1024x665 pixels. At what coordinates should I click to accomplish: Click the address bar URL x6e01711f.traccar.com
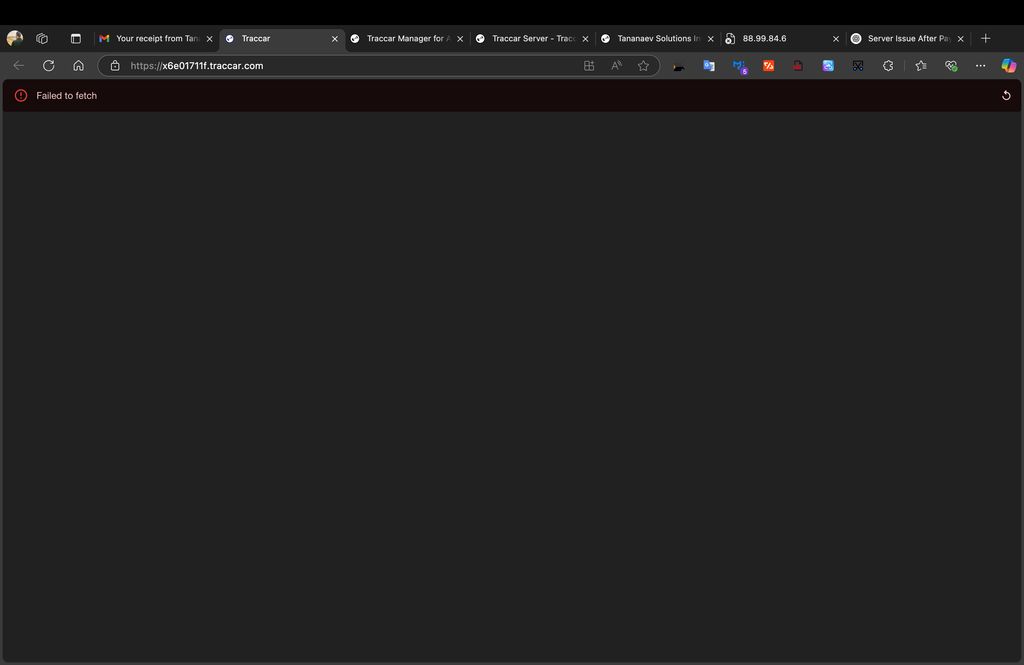(x=197, y=65)
